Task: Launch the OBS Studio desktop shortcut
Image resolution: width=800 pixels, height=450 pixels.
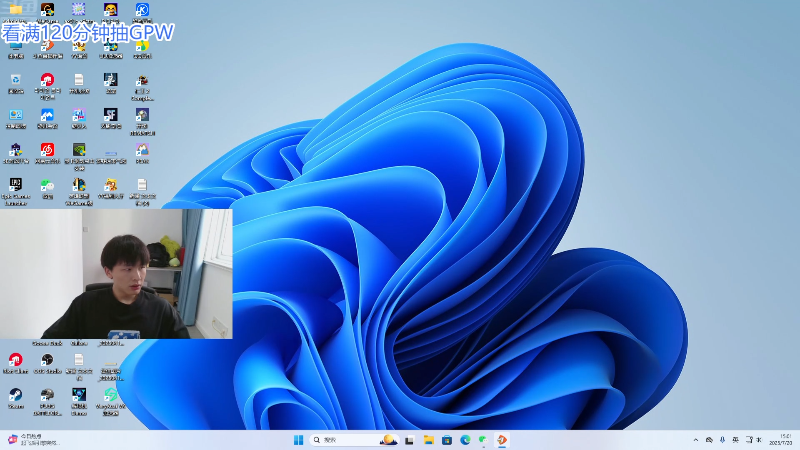Action: click(x=47, y=360)
